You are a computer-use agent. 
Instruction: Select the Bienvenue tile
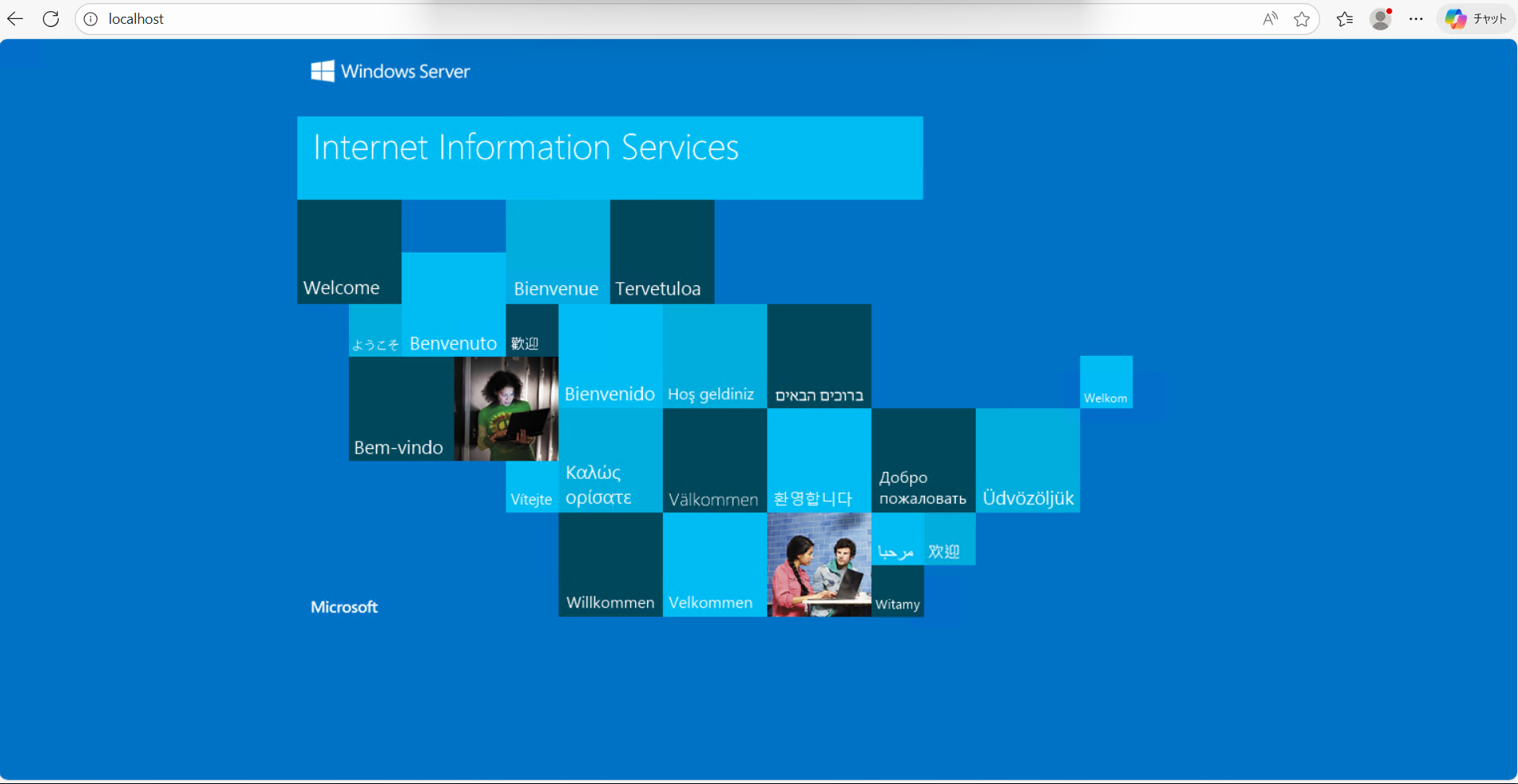557,252
